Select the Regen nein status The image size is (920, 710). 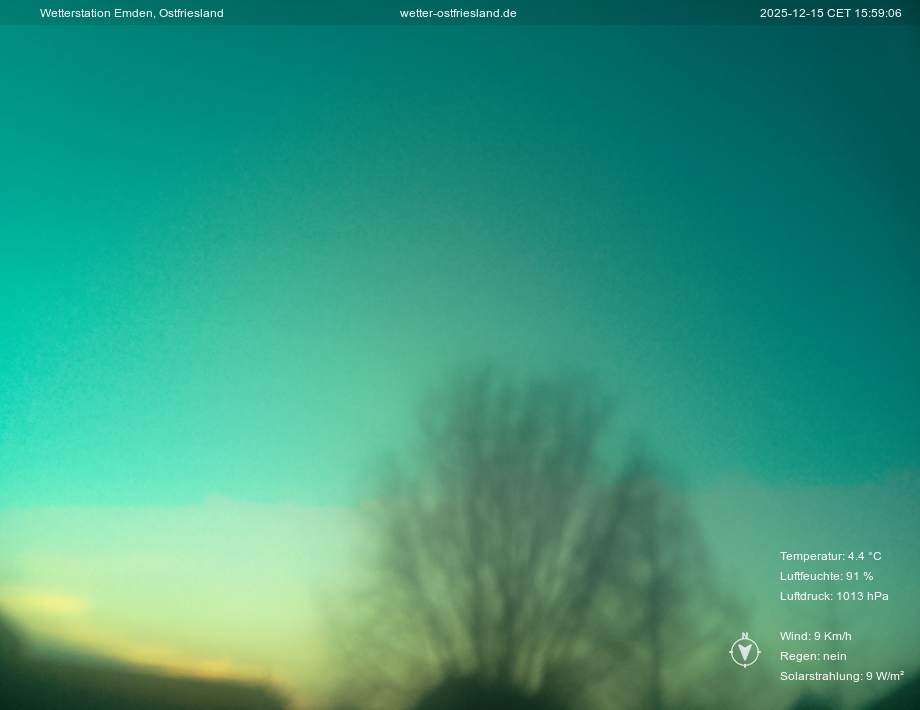pos(812,656)
